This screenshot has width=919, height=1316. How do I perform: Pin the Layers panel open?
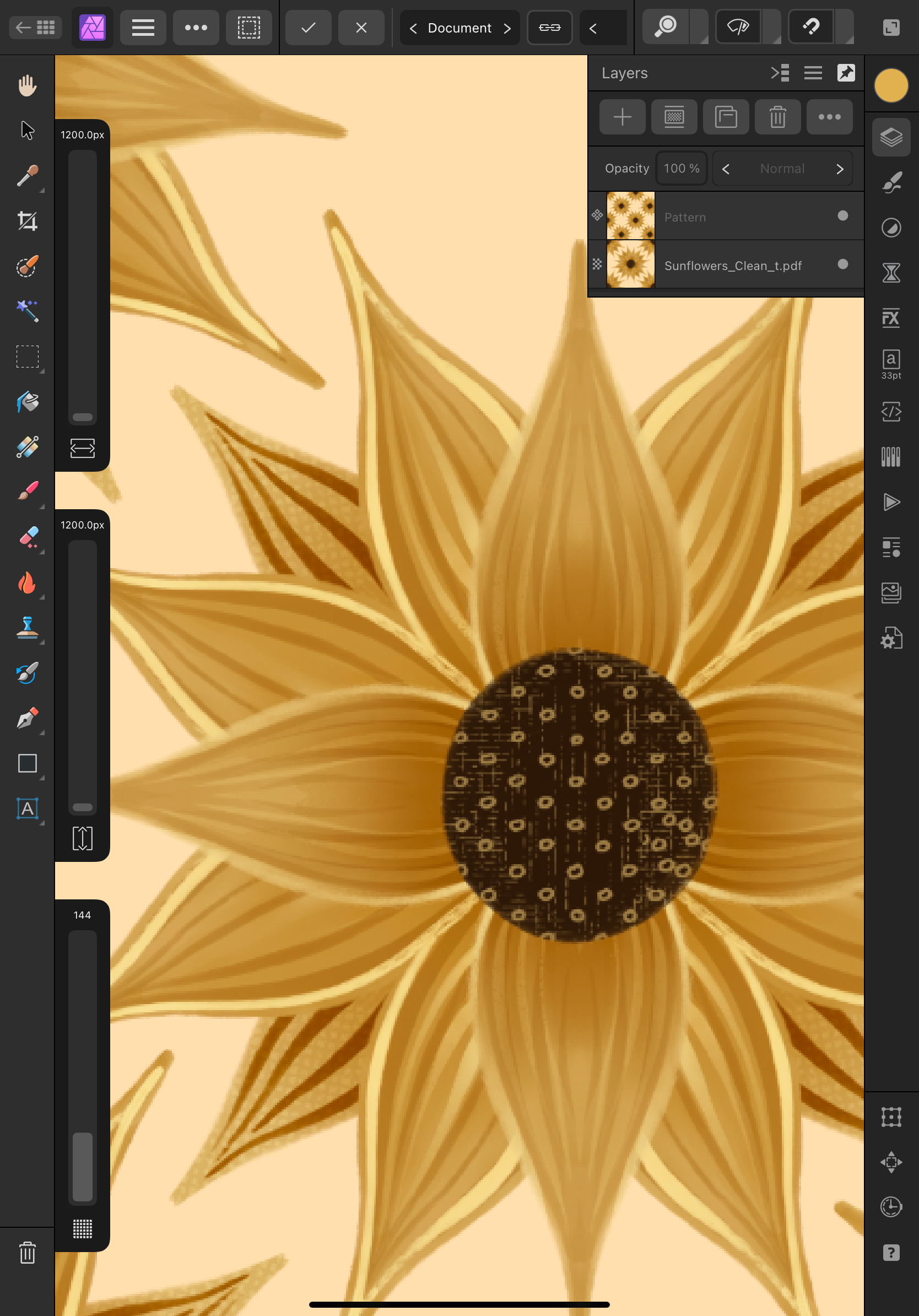tap(846, 73)
